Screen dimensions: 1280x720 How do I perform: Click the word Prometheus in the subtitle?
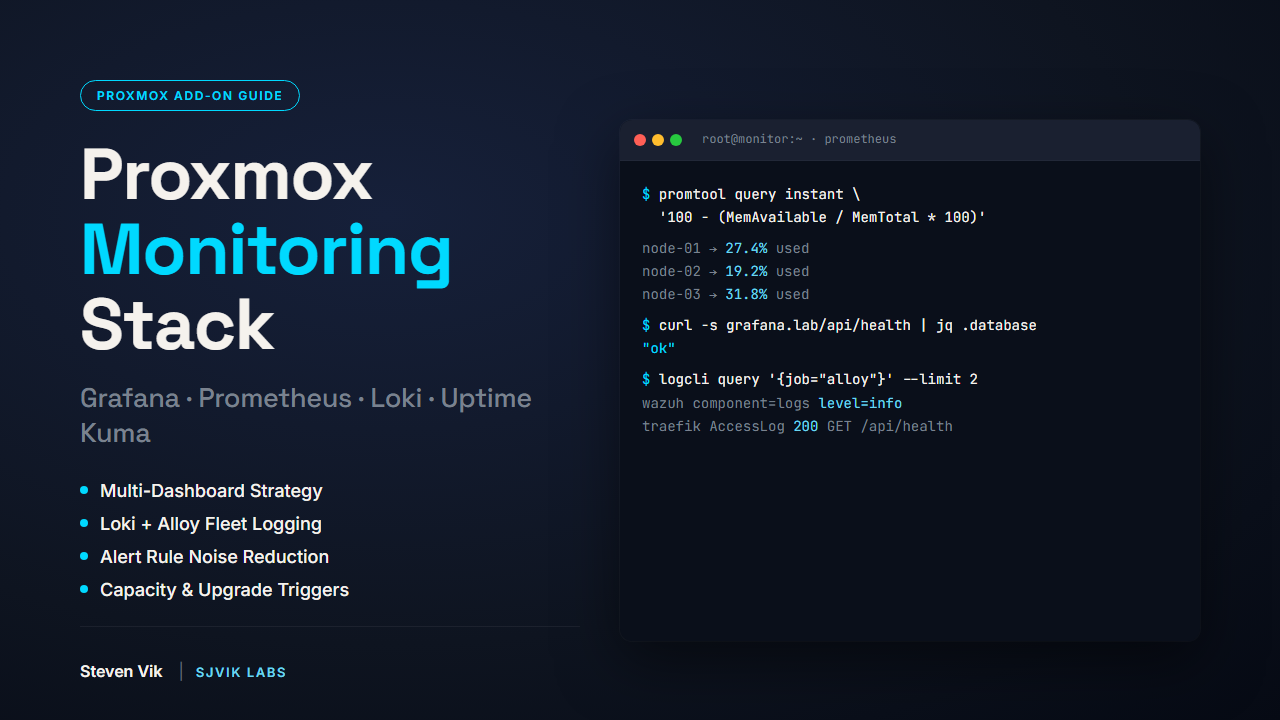(x=275, y=398)
